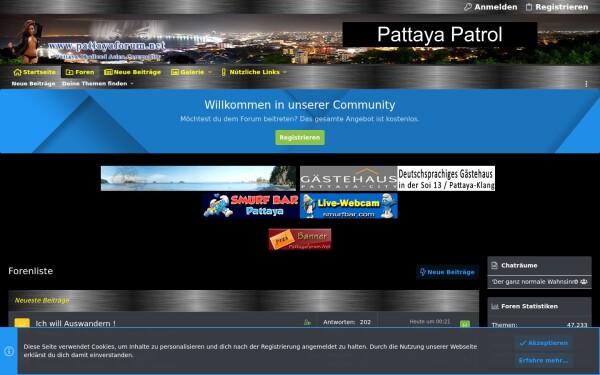The image size is (600, 375).
Task: Select the Foren navigation tab
Action: tap(80, 72)
